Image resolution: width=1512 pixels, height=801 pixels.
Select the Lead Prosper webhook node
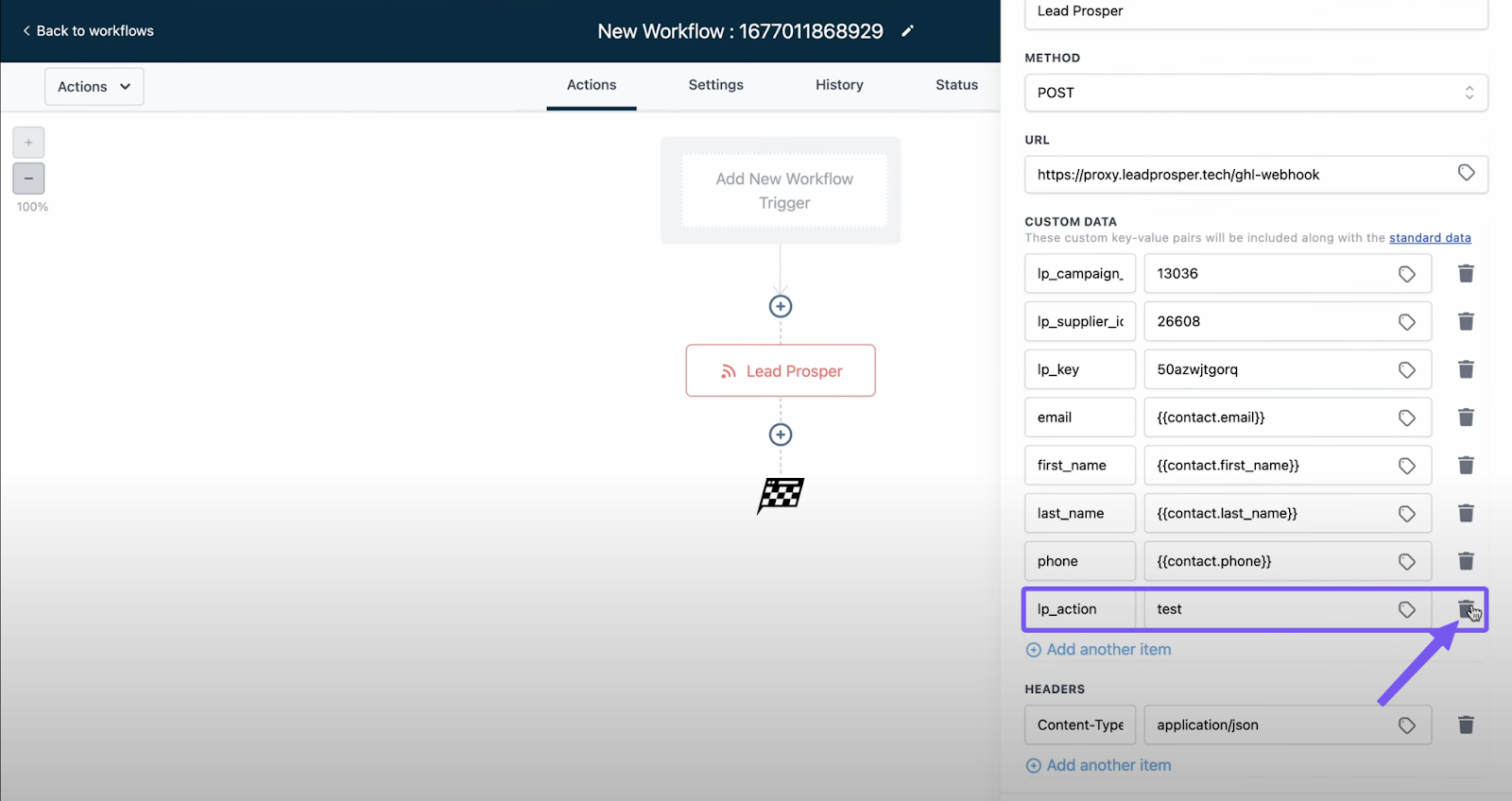(x=781, y=370)
